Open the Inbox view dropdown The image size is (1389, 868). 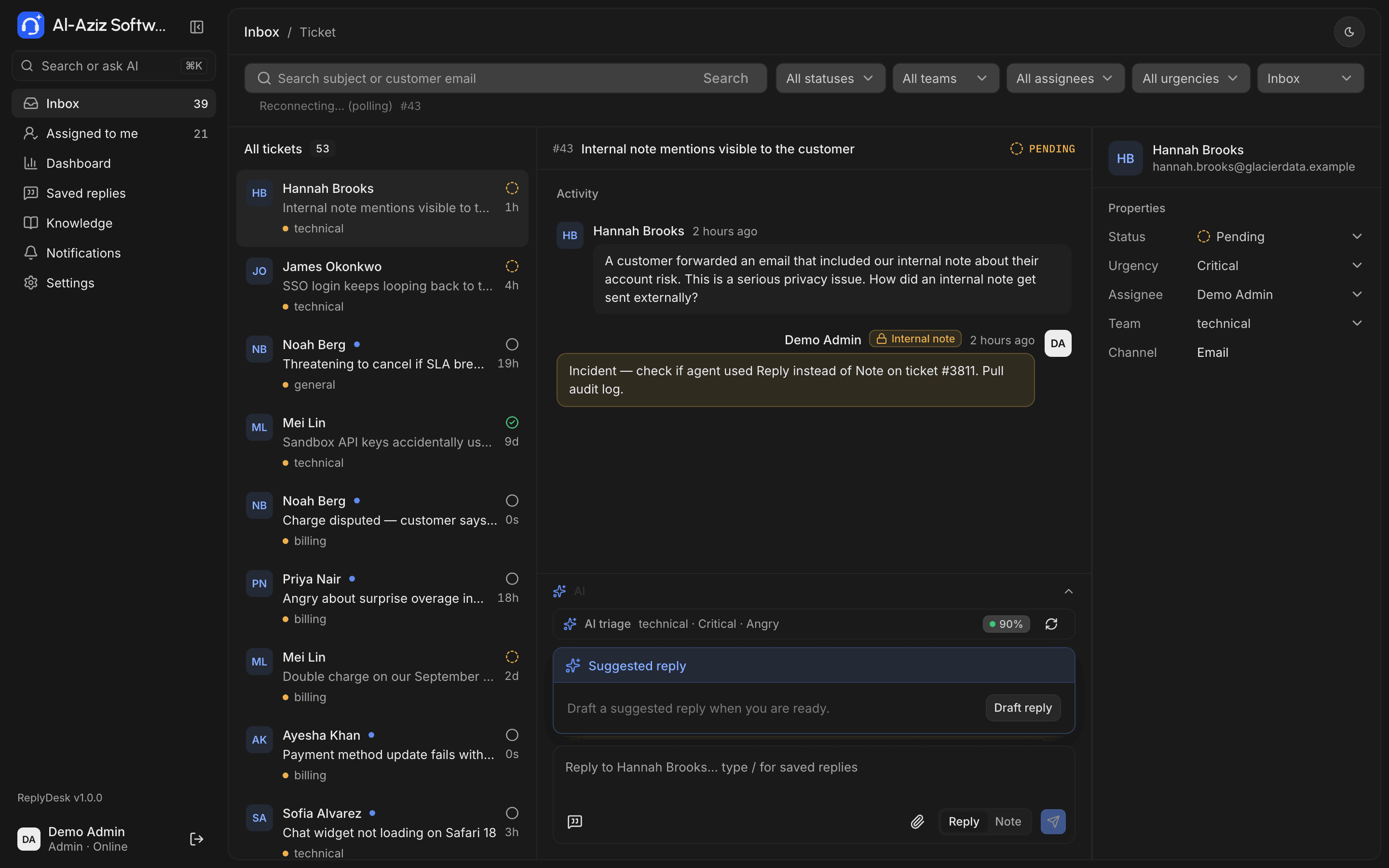[x=1310, y=78]
